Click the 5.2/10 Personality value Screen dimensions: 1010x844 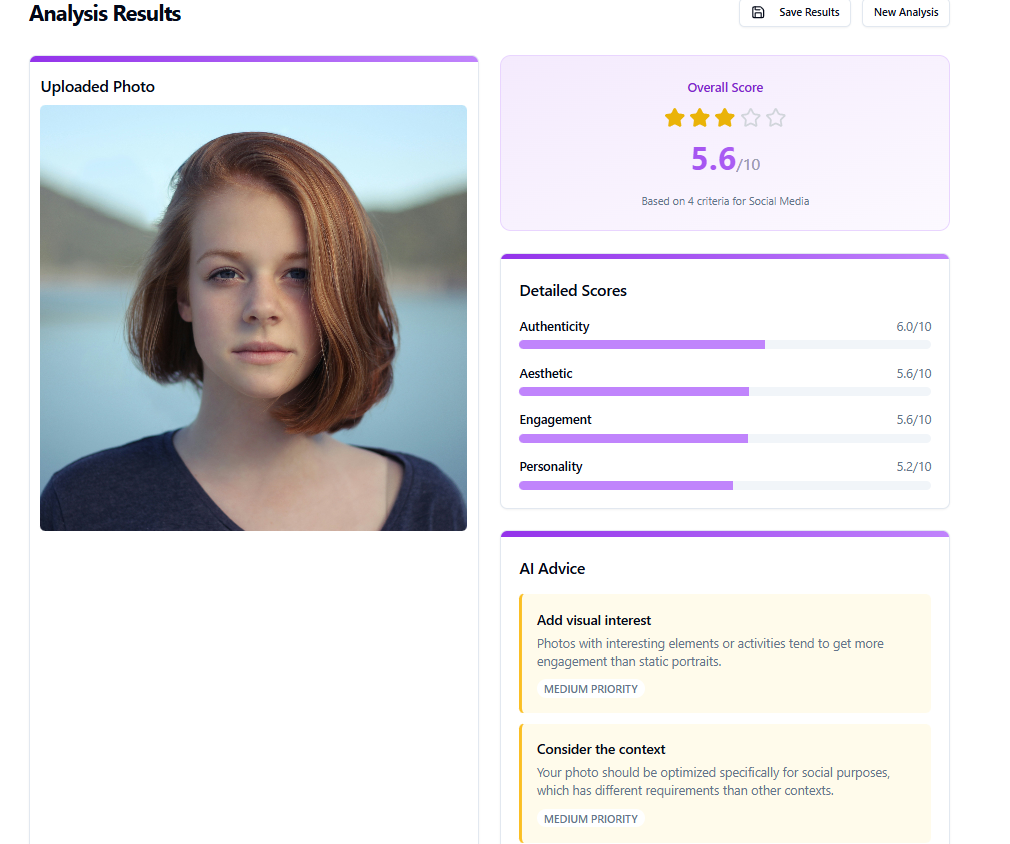pyautogui.click(x=913, y=467)
